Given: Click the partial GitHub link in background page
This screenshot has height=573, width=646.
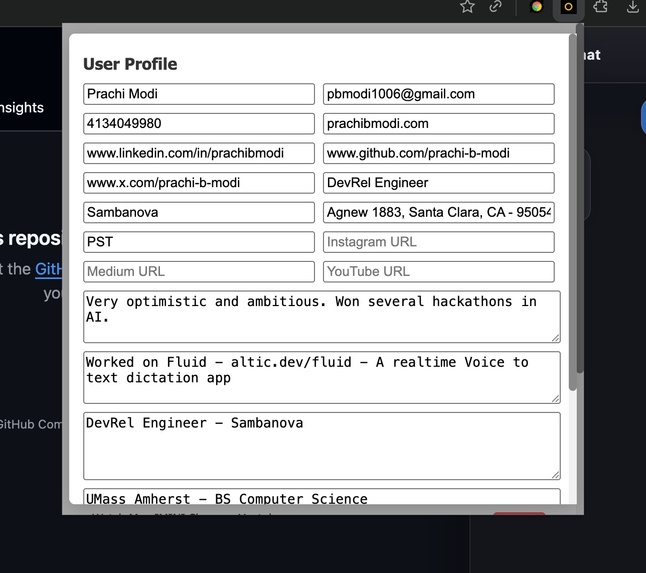Looking at the screenshot, I should 49,269.
